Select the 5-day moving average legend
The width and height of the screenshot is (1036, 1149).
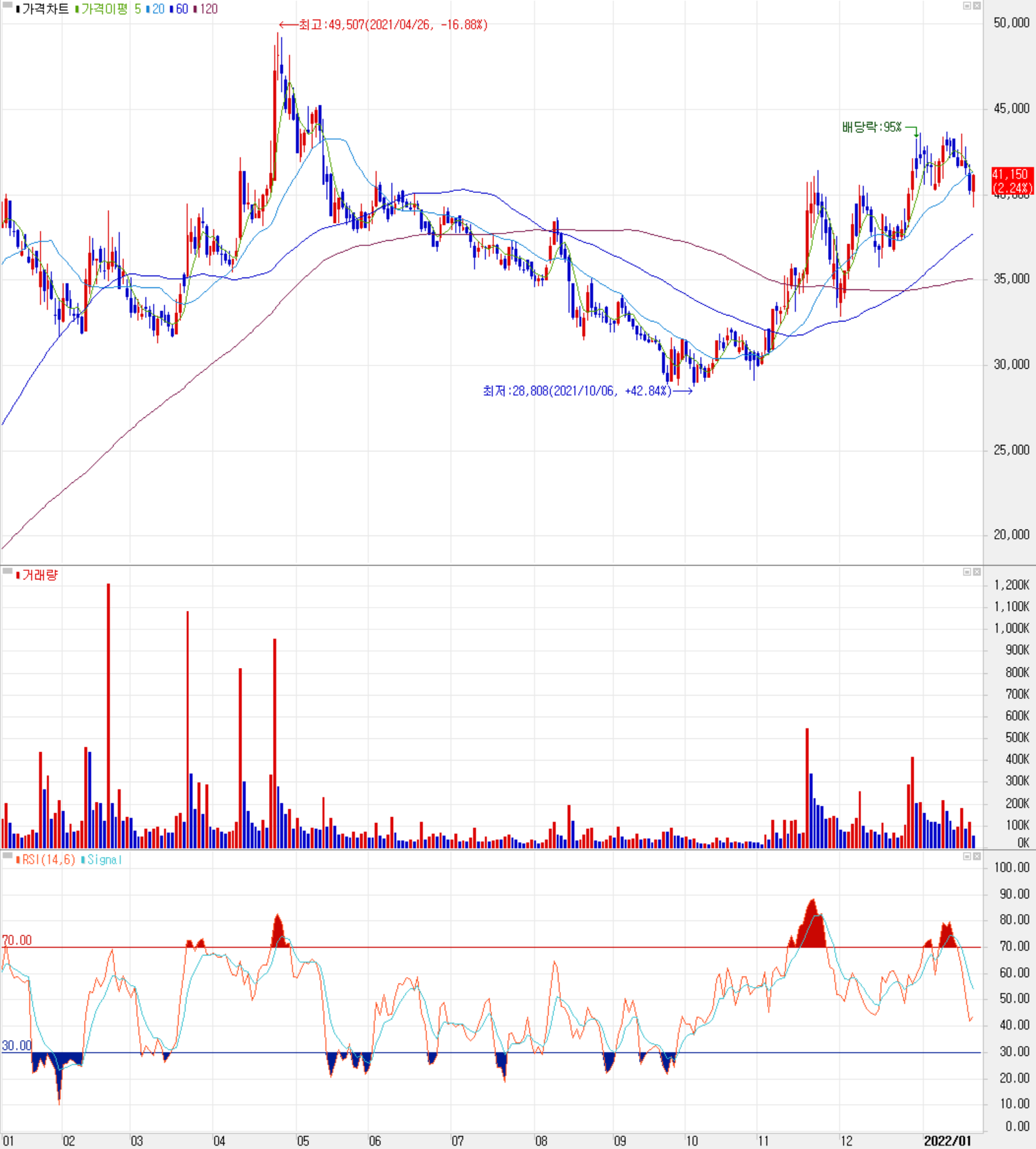[x=138, y=9]
